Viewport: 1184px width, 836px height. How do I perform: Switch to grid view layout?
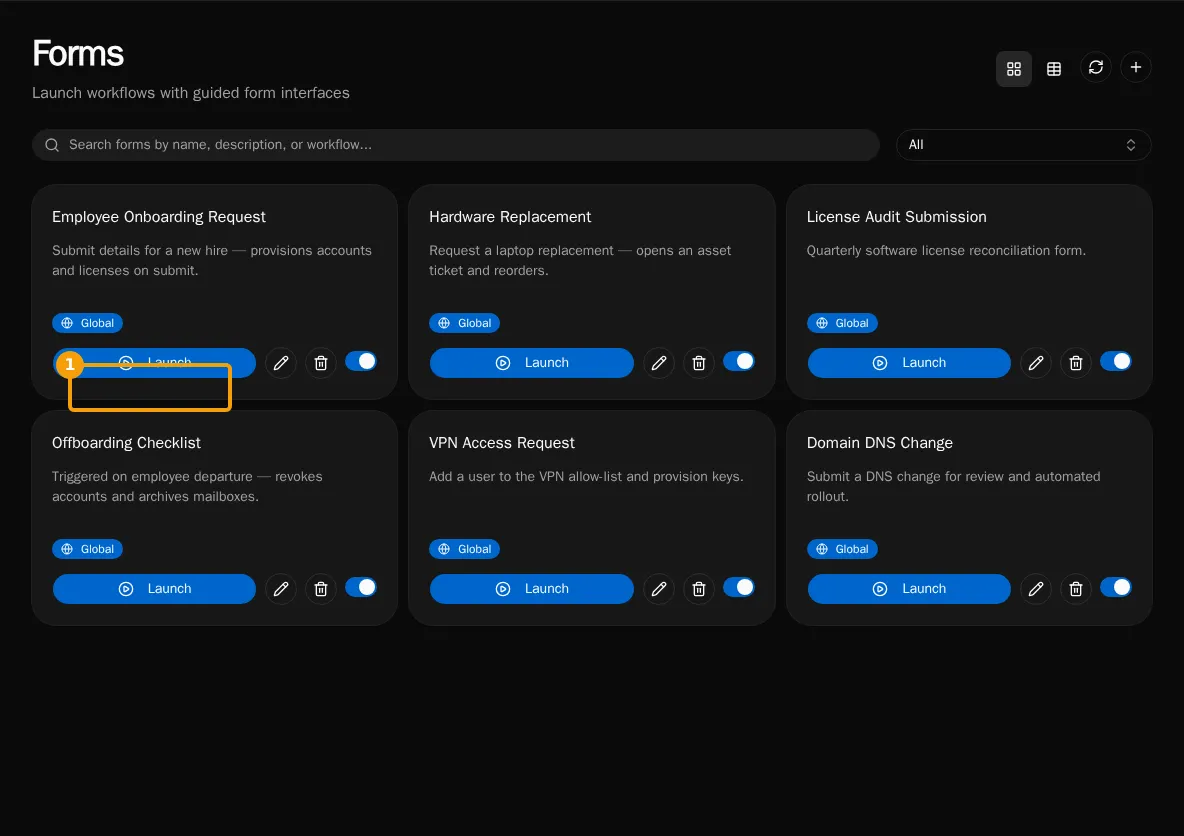pyautogui.click(x=1013, y=69)
